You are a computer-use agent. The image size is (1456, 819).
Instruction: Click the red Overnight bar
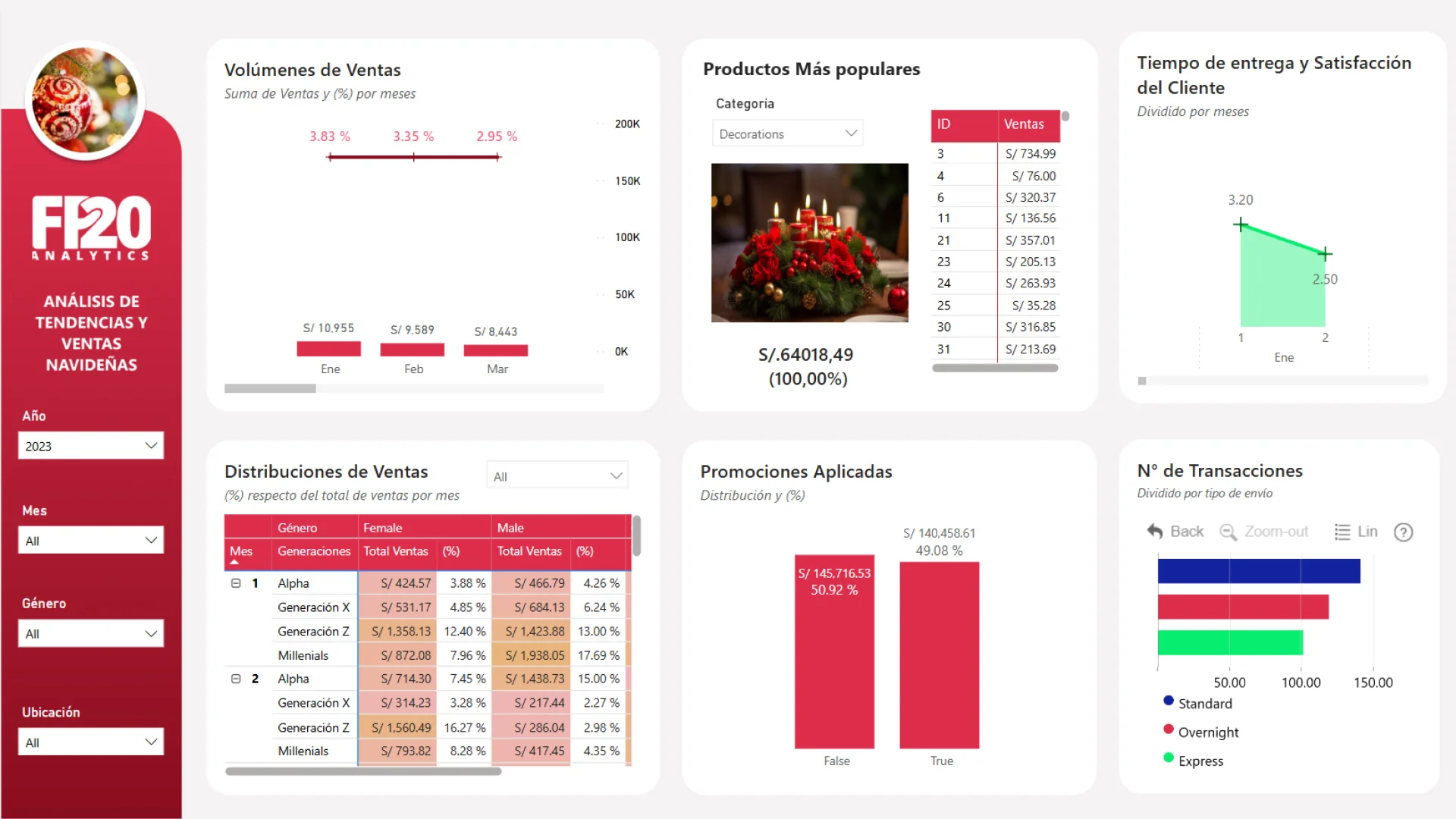1243,607
